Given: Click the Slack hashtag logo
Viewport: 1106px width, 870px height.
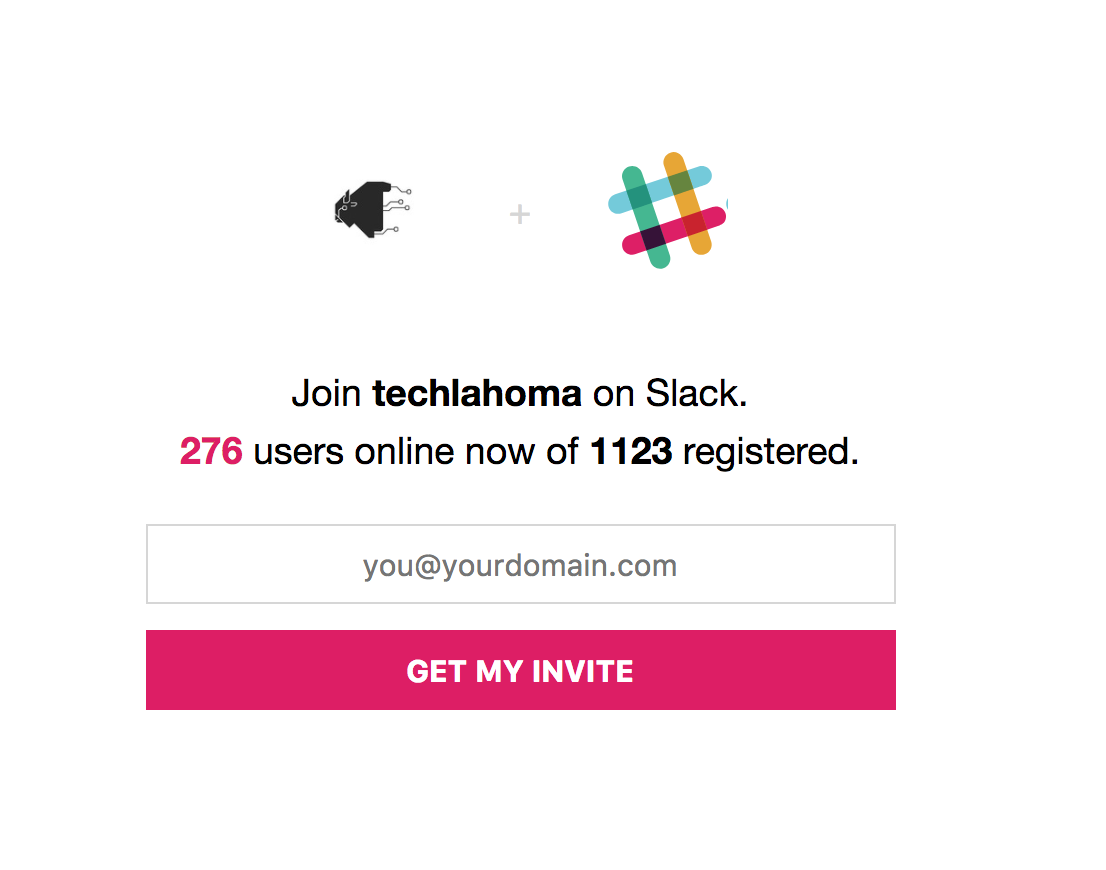Looking at the screenshot, I should [667, 210].
